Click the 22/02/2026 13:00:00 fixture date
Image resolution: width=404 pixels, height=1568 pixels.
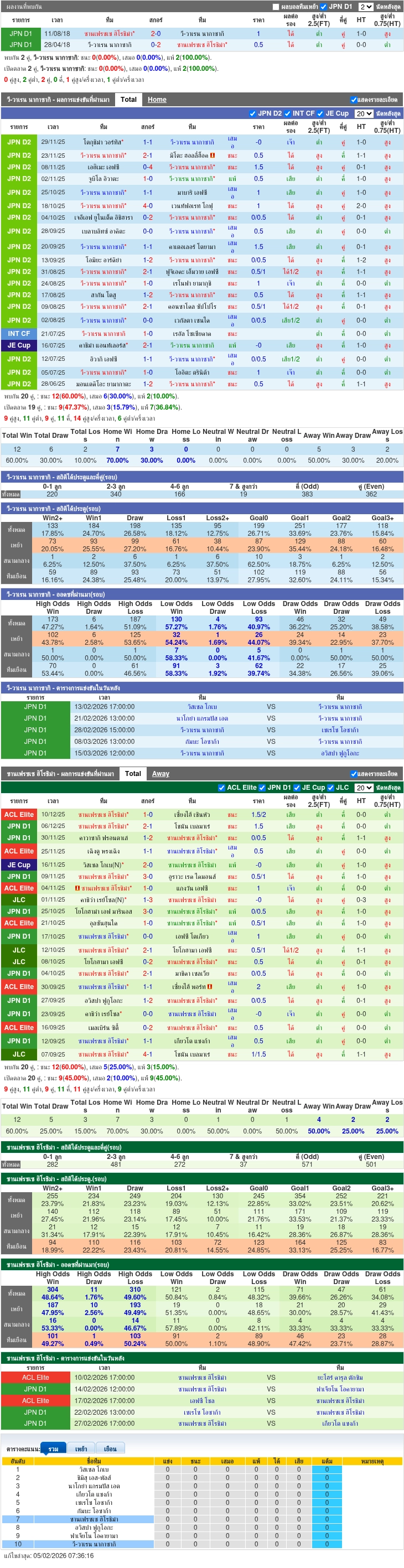coord(105,1412)
